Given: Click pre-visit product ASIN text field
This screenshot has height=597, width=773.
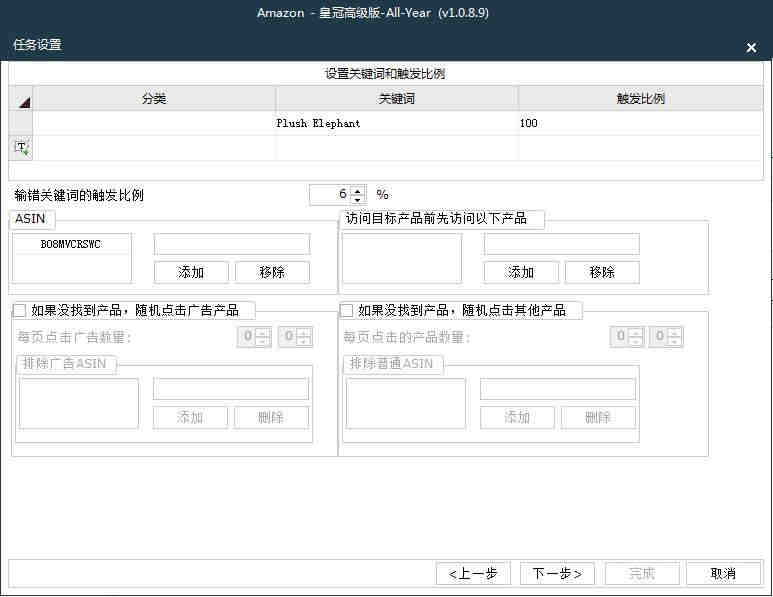Looking at the screenshot, I should pyautogui.click(x=562, y=244).
